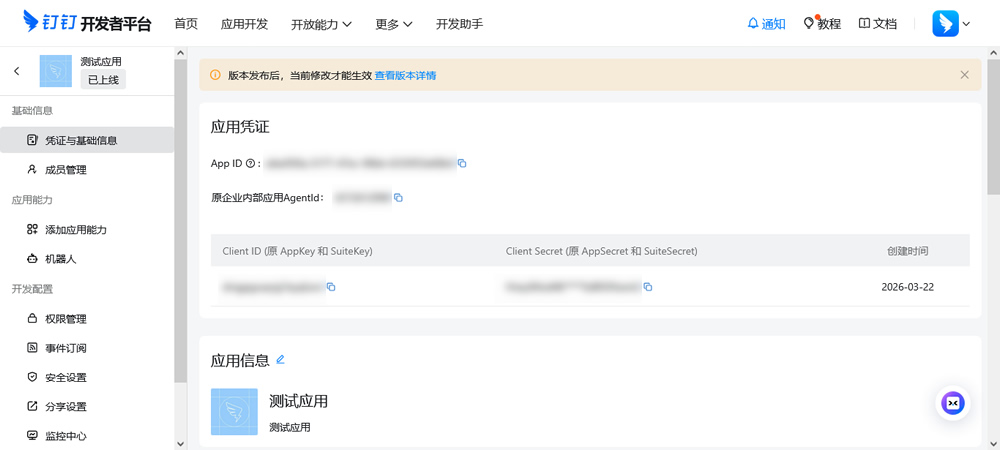This screenshot has height=450, width=1000.
Task: Open 文档 documentation link
Action: (877, 24)
